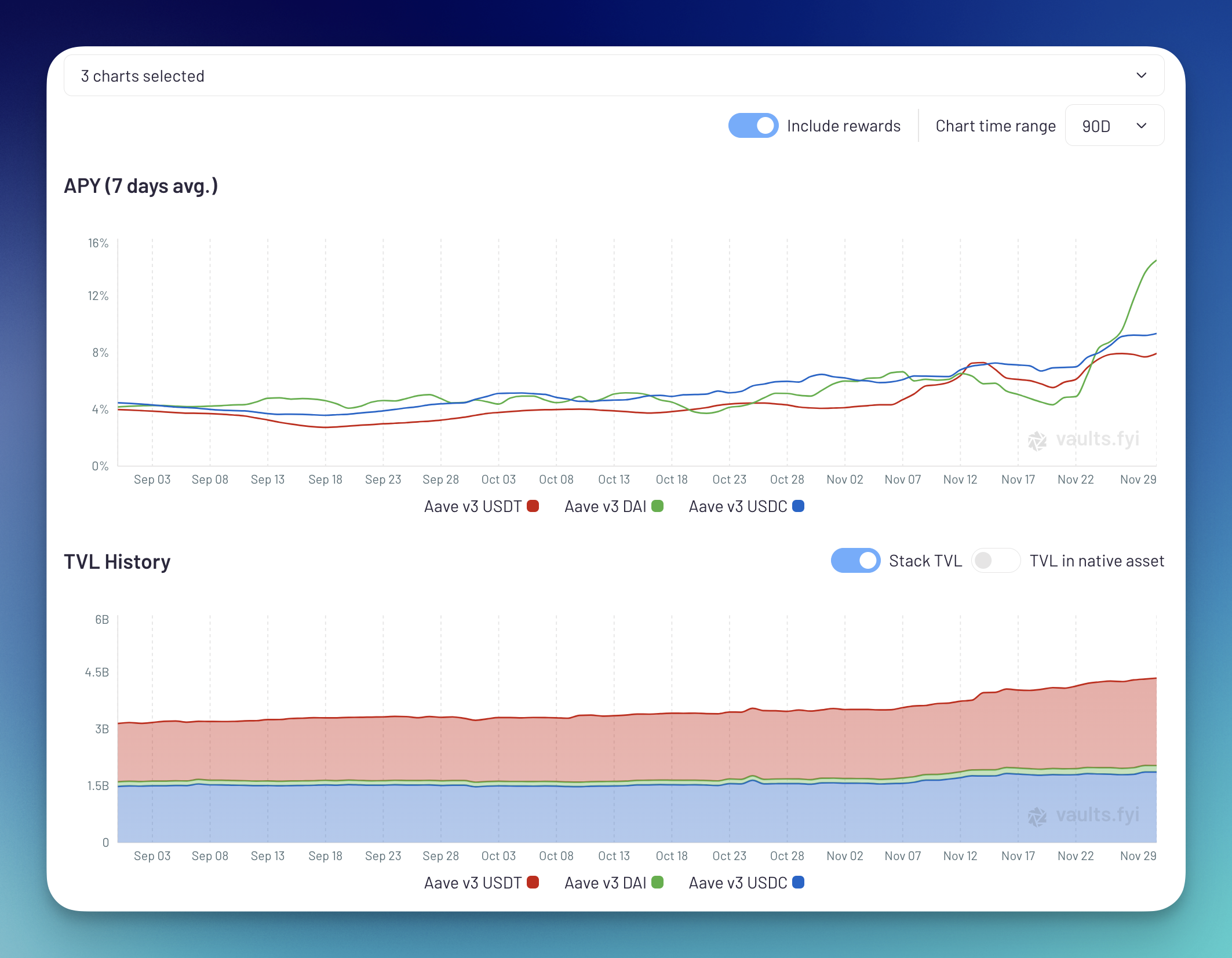The height and width of the screenshot is (958, 1232).
Task: Disable the Stack TVL toggle
Action: (855, 561)
